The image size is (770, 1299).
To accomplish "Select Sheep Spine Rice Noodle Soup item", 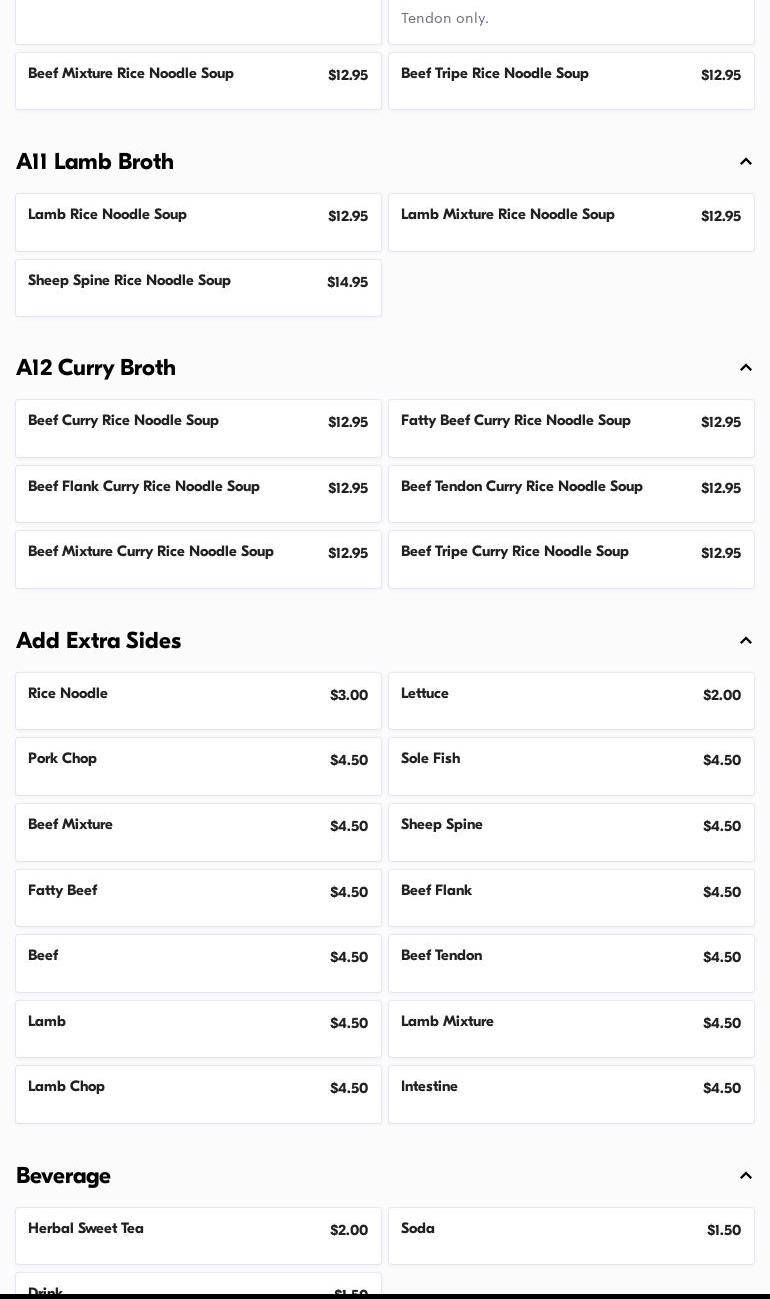I will click(198, 288).
